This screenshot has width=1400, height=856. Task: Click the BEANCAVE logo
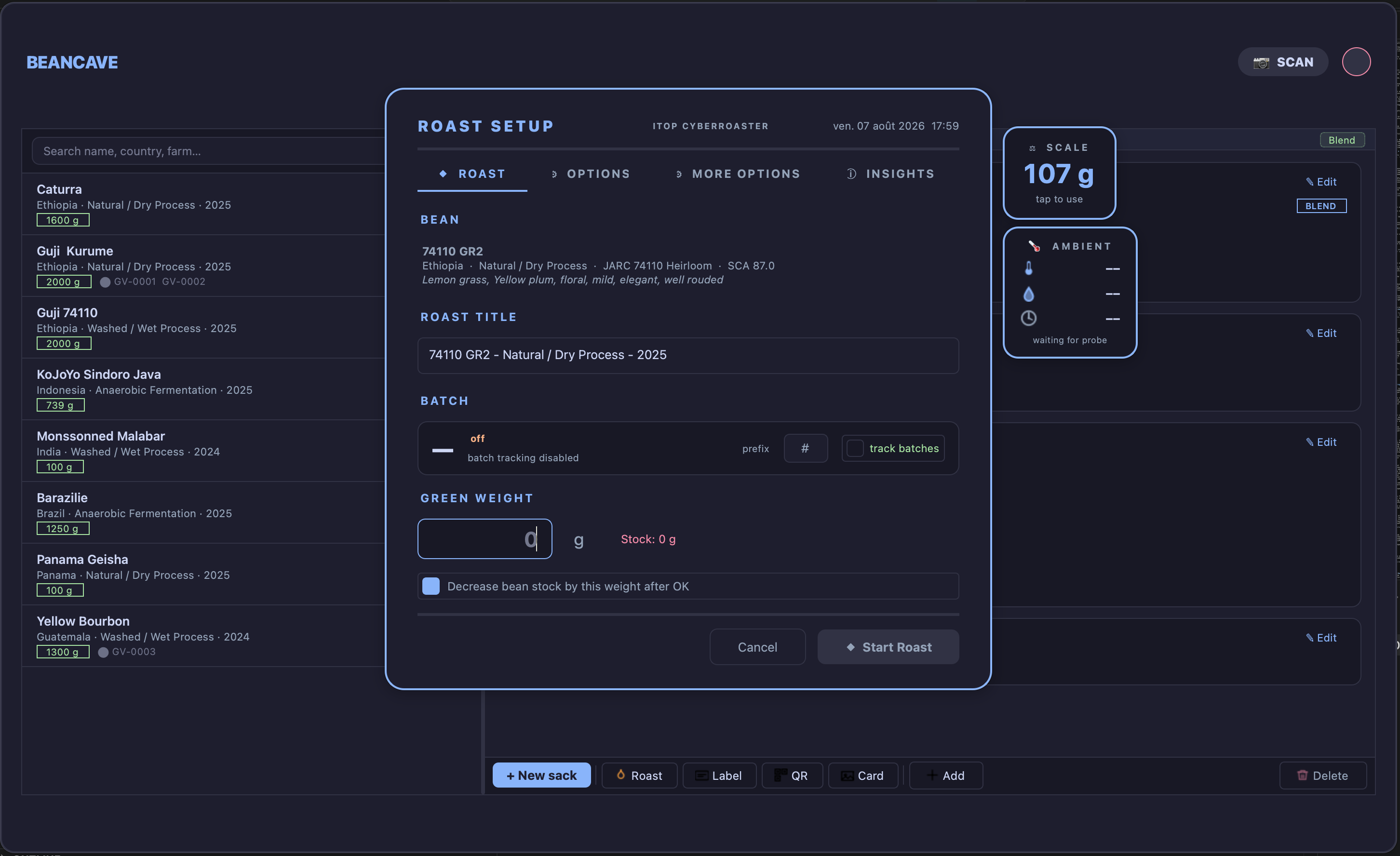click(72, 63)
